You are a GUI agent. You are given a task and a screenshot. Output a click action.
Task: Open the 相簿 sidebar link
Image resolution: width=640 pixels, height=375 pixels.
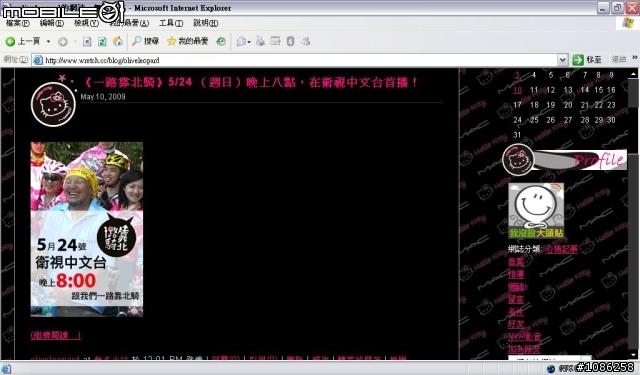point(516,274)
